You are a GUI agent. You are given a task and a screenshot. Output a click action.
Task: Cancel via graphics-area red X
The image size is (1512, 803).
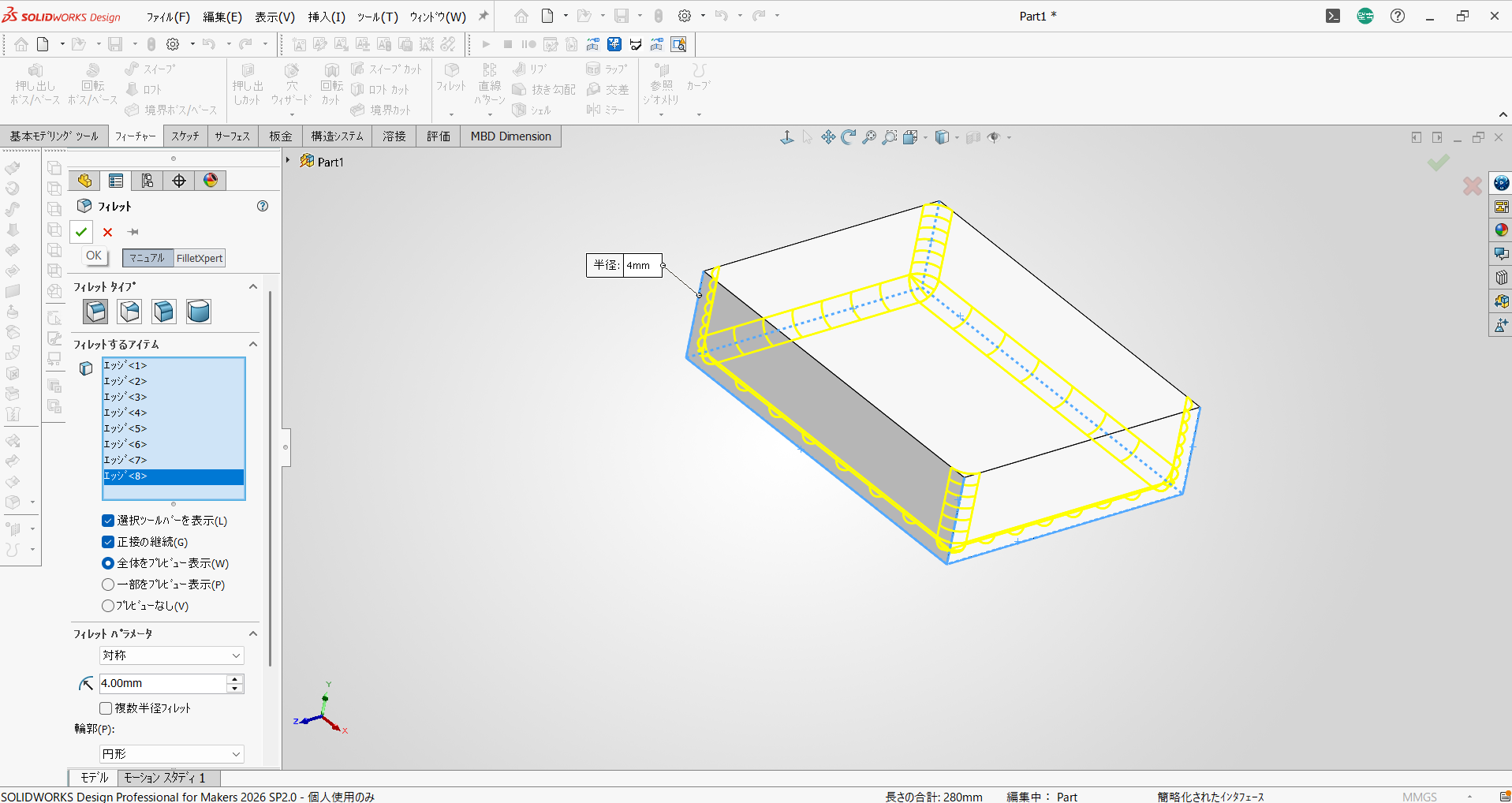(x=1472, y=186)
